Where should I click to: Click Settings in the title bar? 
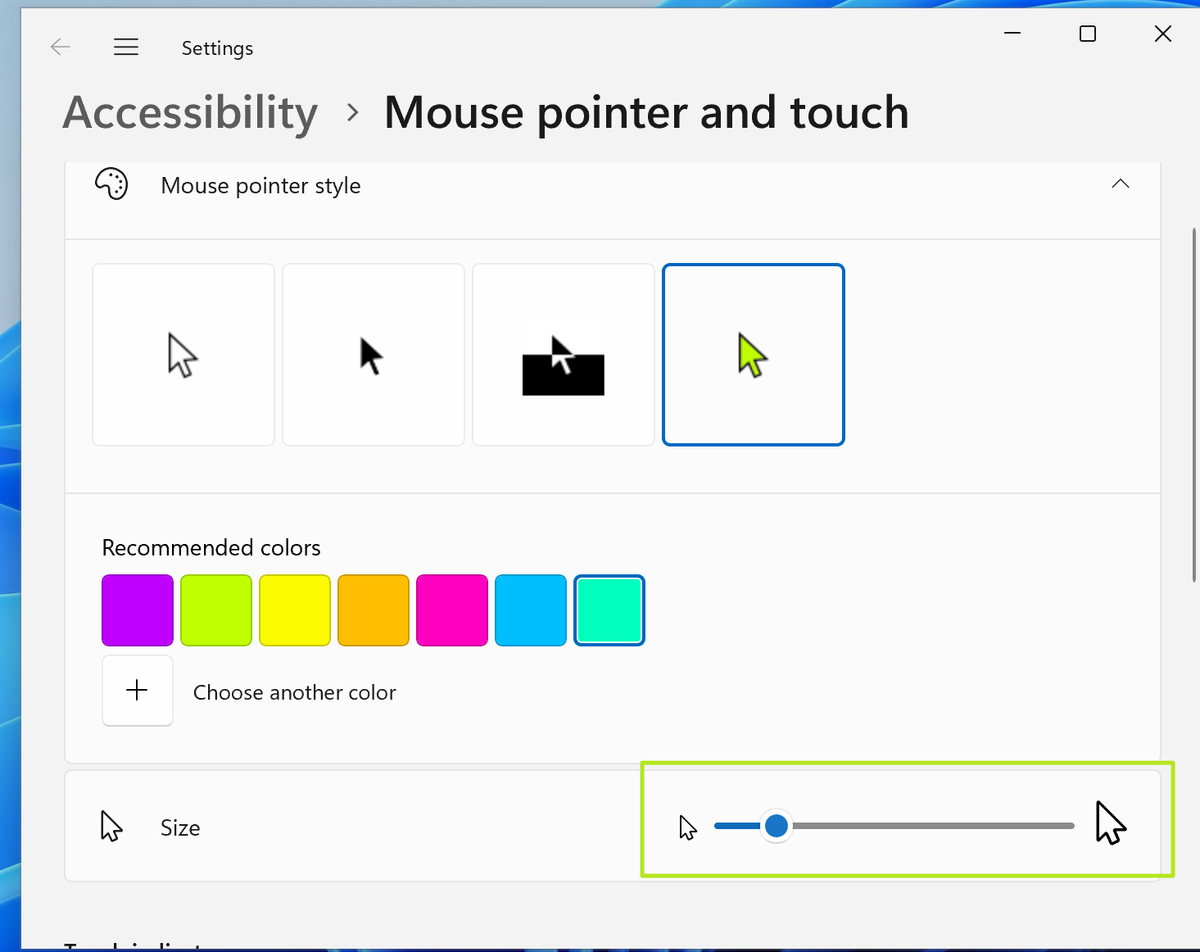[x=217, y=47]
